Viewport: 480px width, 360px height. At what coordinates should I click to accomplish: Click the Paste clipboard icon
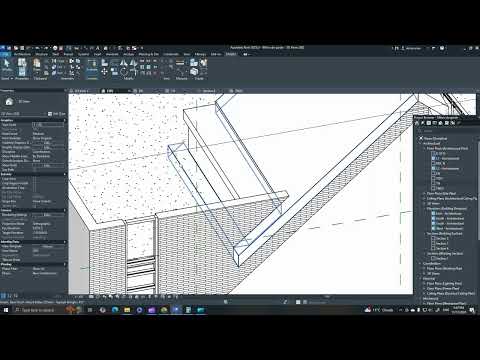coord(37,63)
